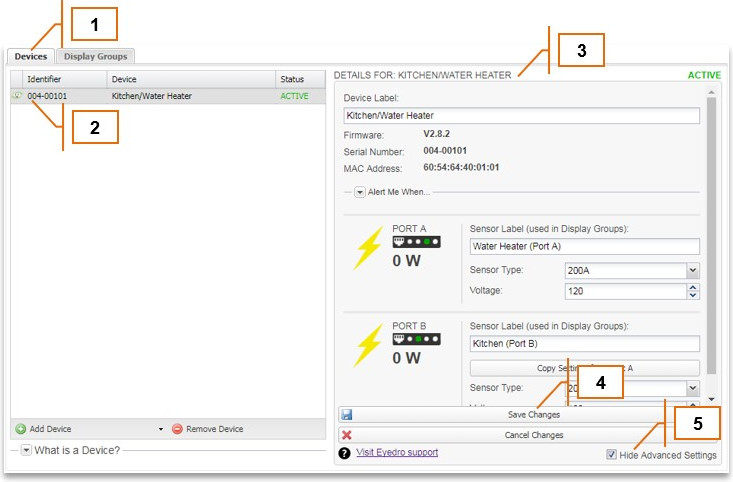This screenshot has height=482, width=733.
Task: Click the Port A Voltage field showing 120
Action: coord(625,291)
